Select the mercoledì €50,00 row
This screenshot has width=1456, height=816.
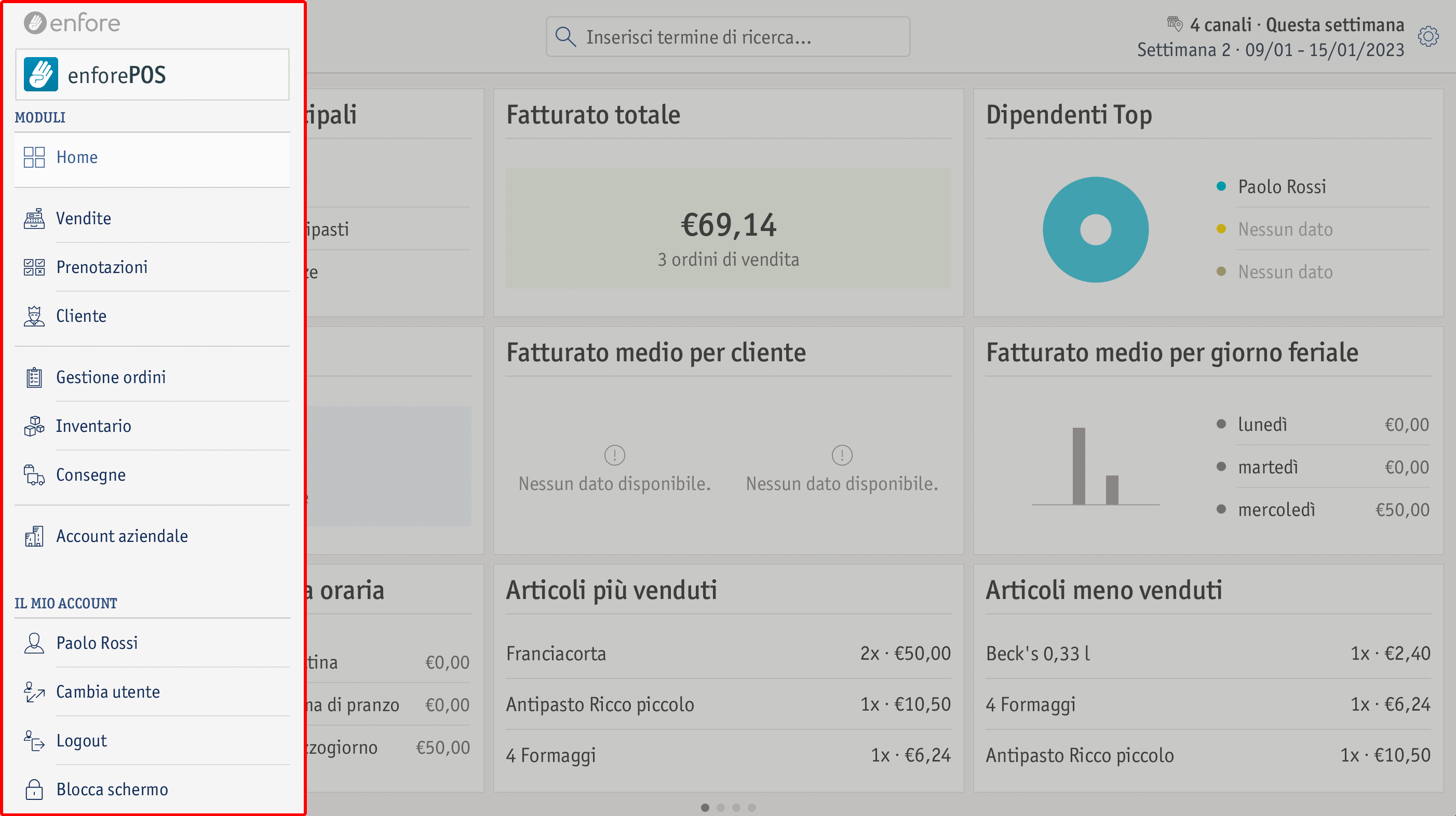[1323, 510]
